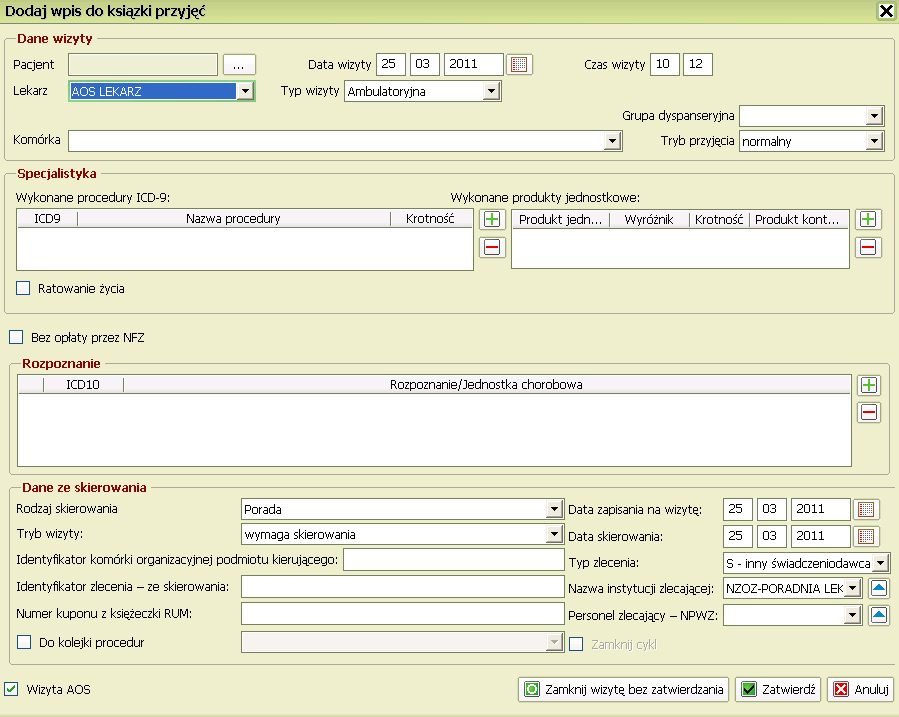Screen dimensions: 899x717
Task: Click Zamknij wizytę bez zatwierdzania button
Action: [x=623, y=689]
